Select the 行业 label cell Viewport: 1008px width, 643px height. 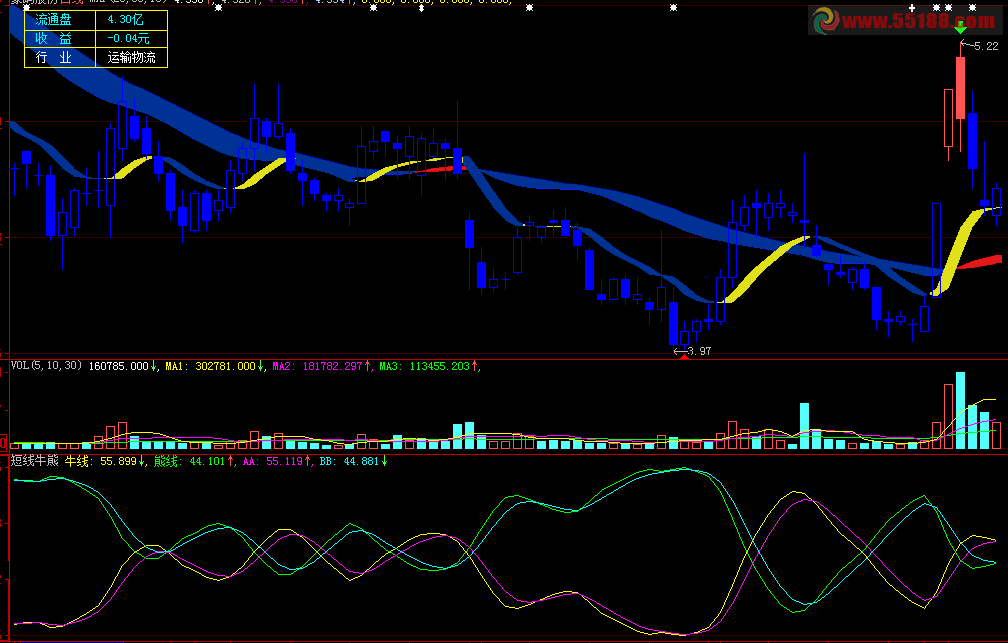pos(53,57)
